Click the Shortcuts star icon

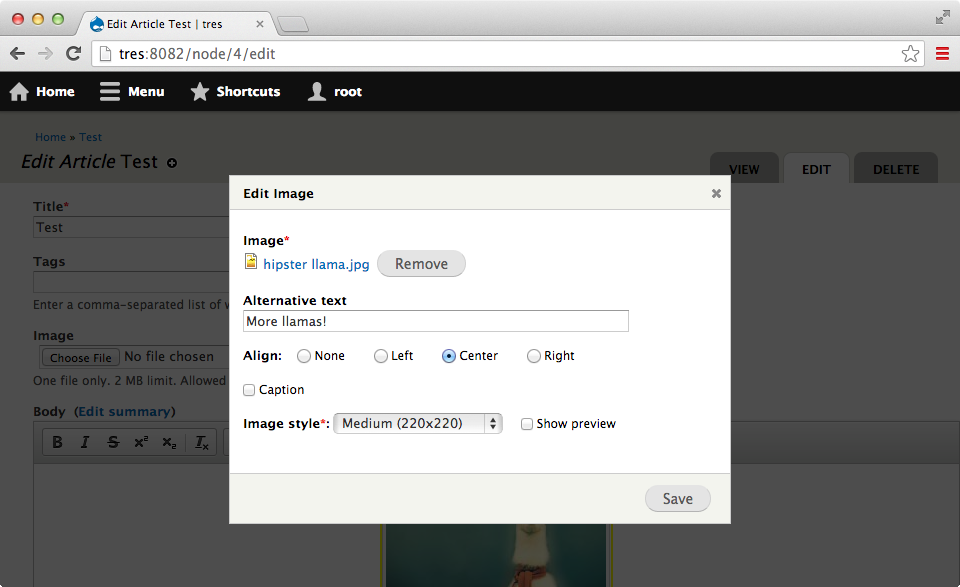pos(199,91)
